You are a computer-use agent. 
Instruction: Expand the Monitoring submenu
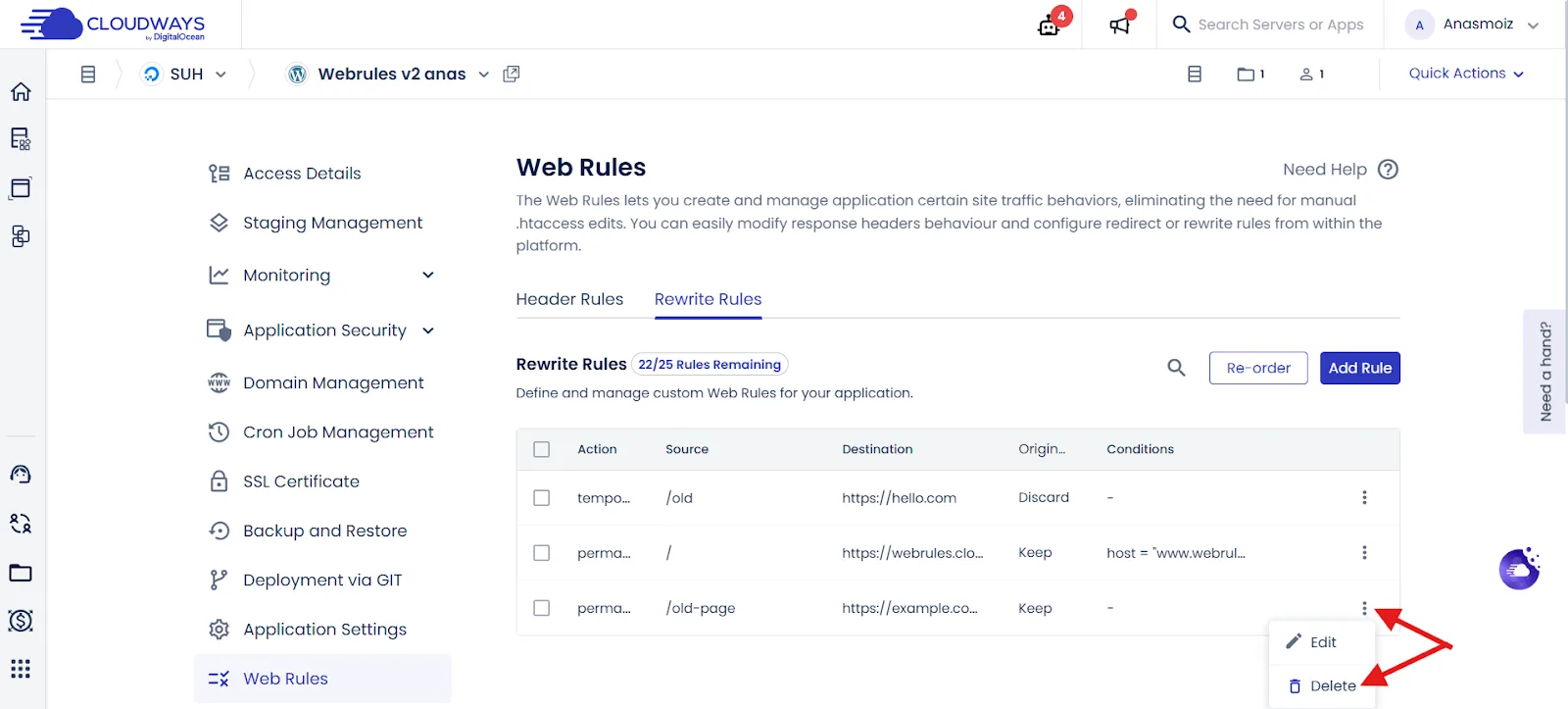point(428,275)
